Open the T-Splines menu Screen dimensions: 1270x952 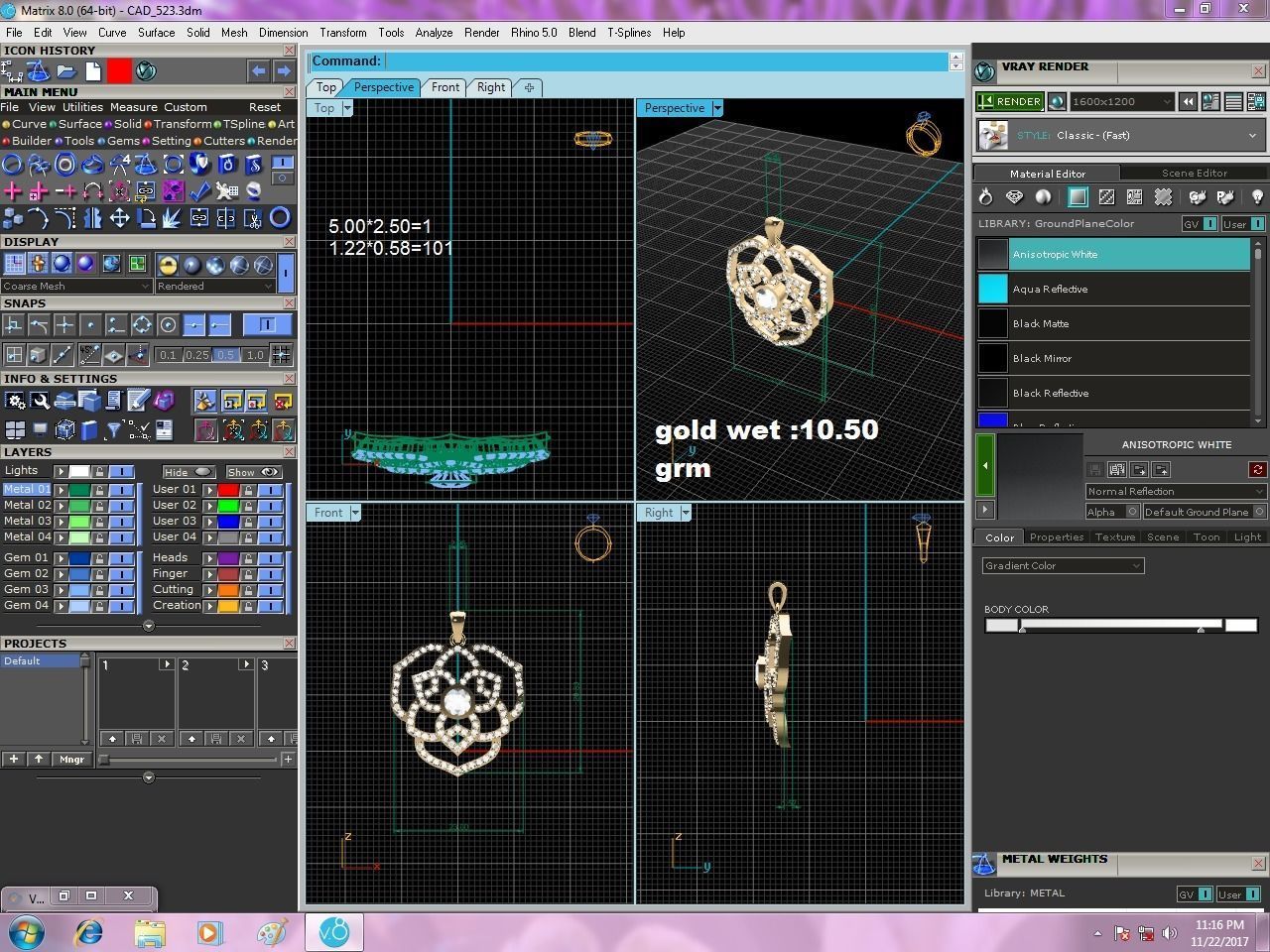point(629,33)
